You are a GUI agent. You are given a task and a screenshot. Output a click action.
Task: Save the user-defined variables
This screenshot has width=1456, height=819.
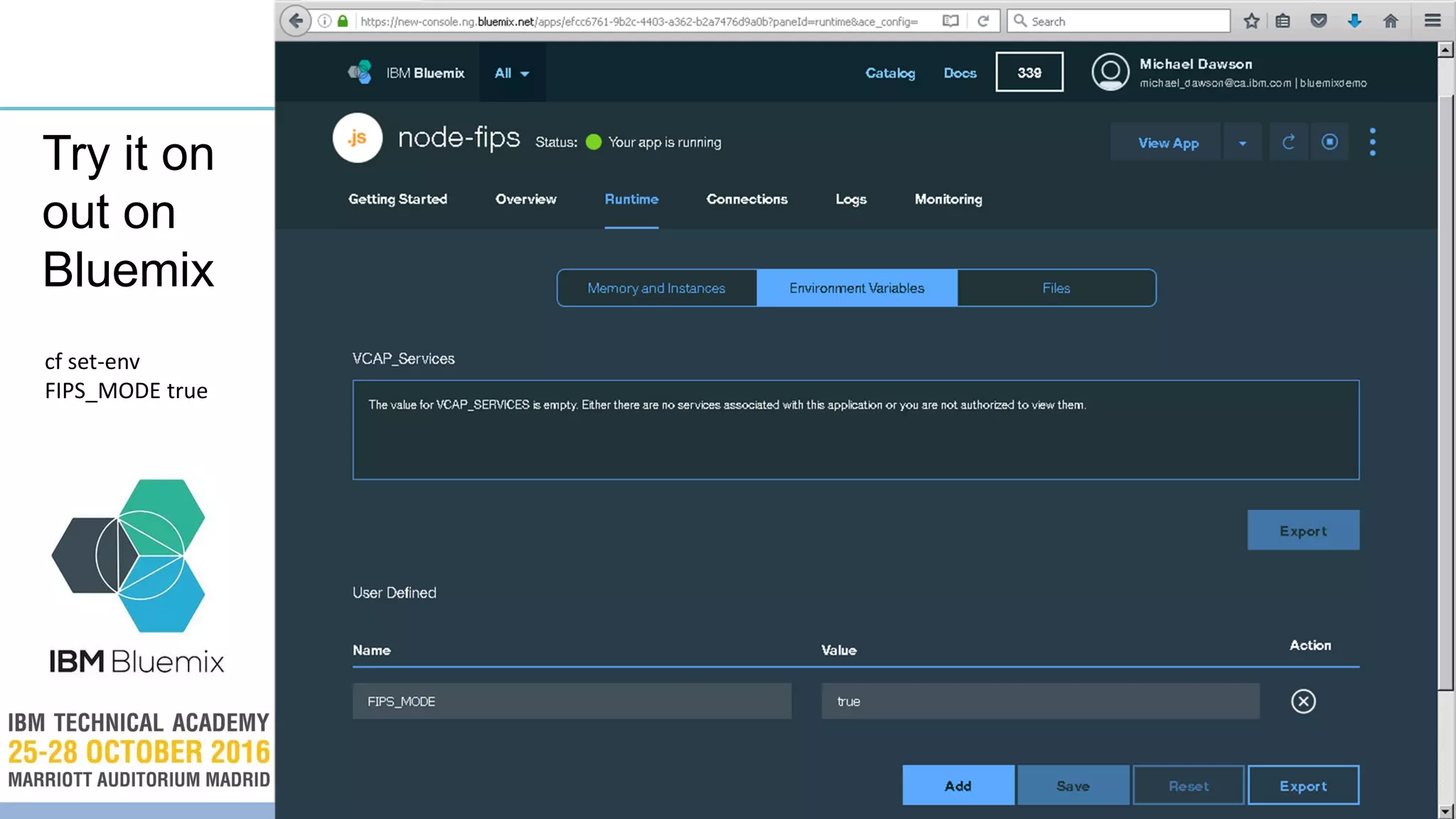(x=1074, y=786)
